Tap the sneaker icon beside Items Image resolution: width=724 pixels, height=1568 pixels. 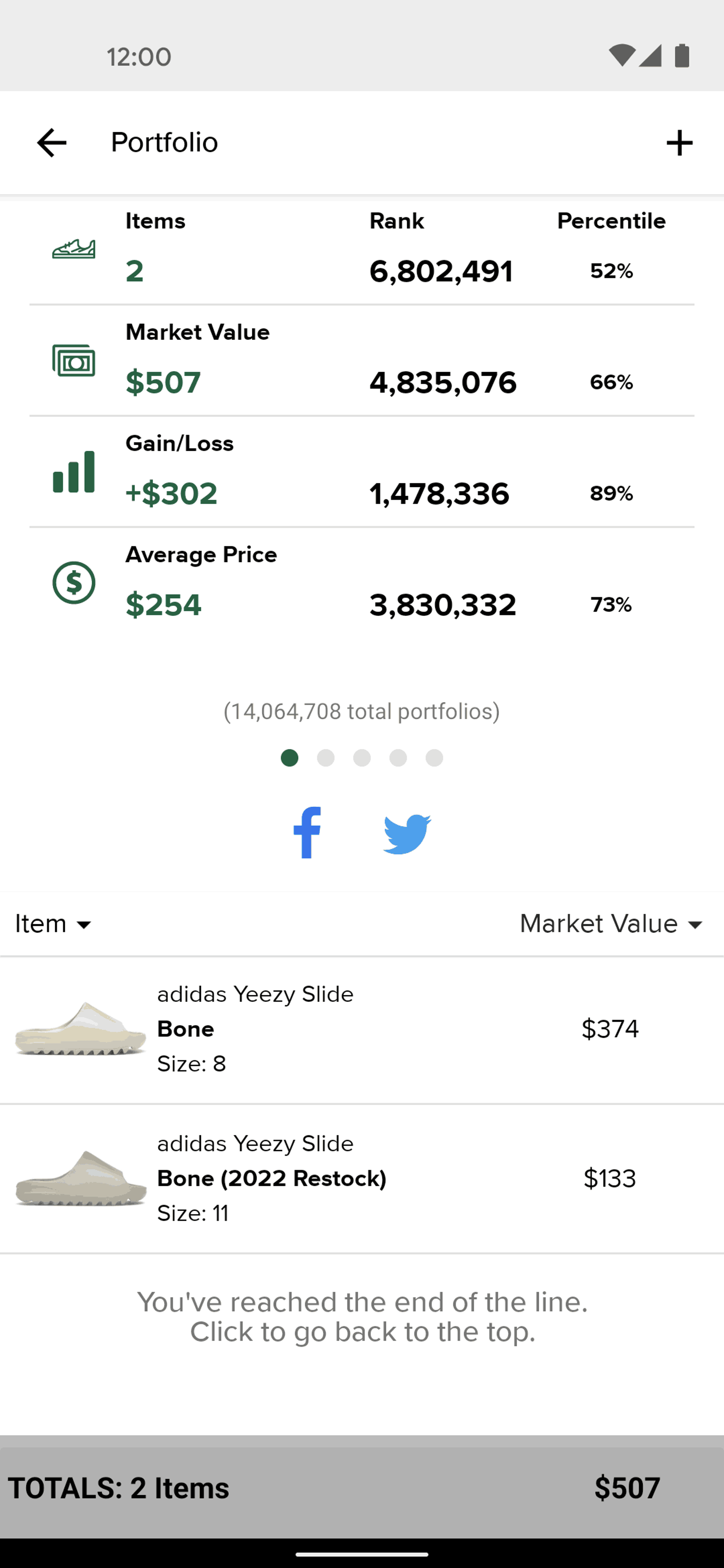pos(74,249)
